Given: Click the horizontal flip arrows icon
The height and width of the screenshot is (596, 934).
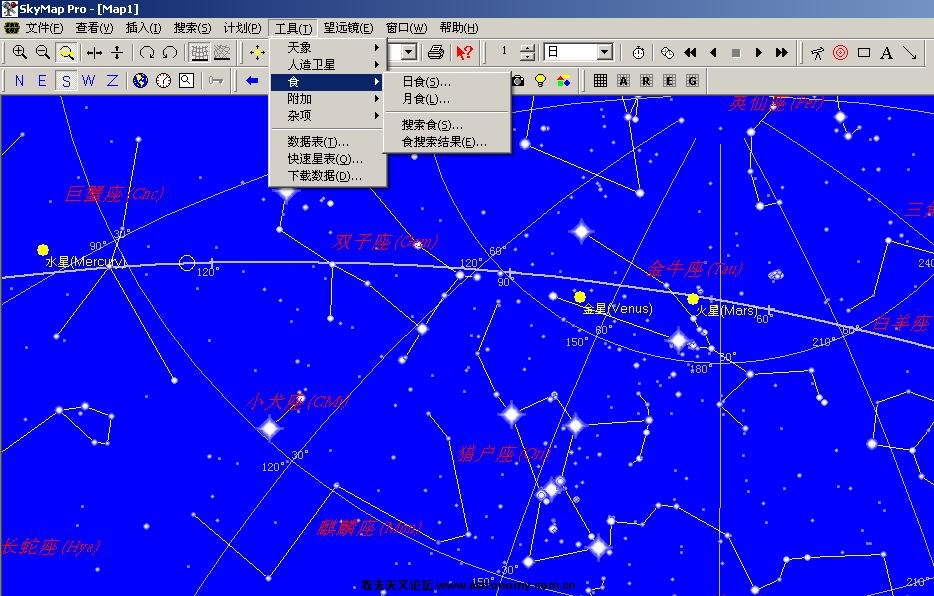Looking at the screenshot, I should (x=94, y=52).
